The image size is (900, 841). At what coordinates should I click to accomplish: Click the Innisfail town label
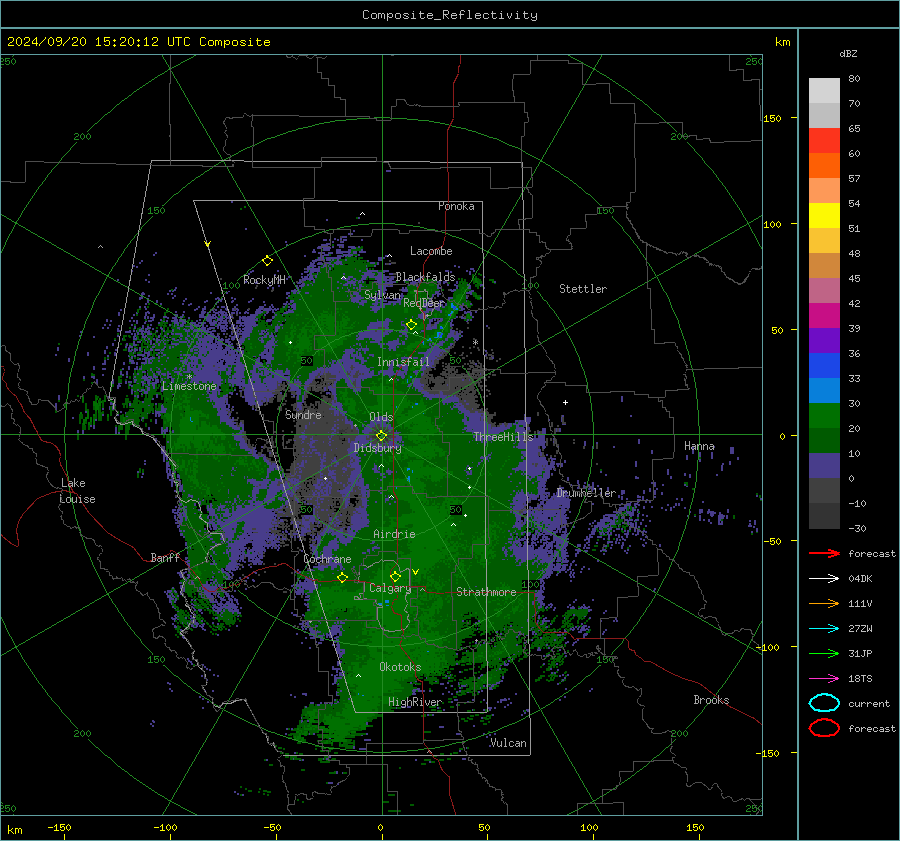pyautogui.click(x=403, y=362)
